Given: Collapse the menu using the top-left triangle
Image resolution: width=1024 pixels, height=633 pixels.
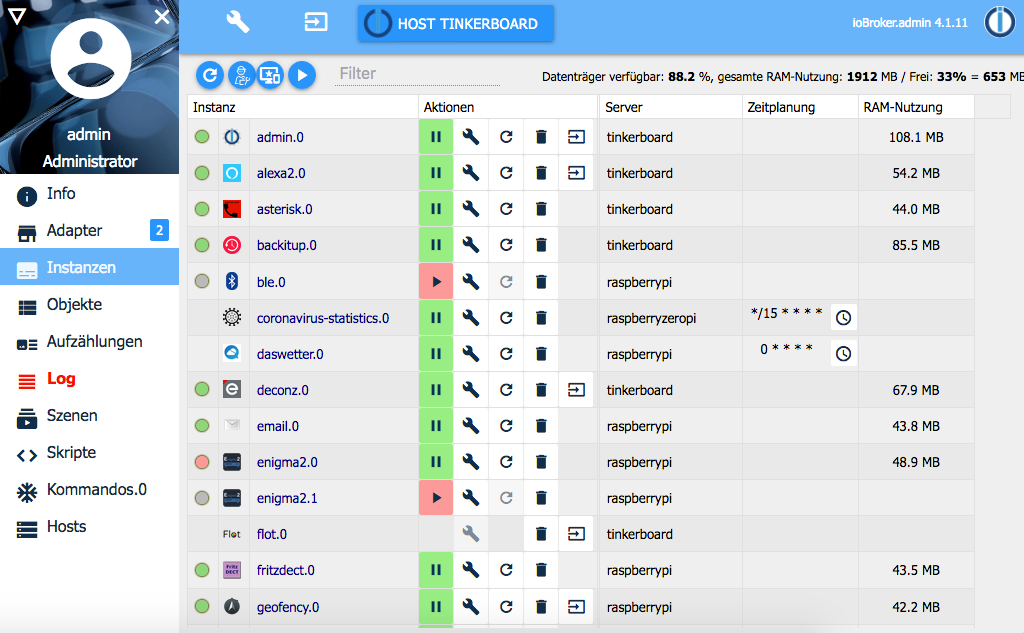Looking at the screenshot, I should coord(17,16).
